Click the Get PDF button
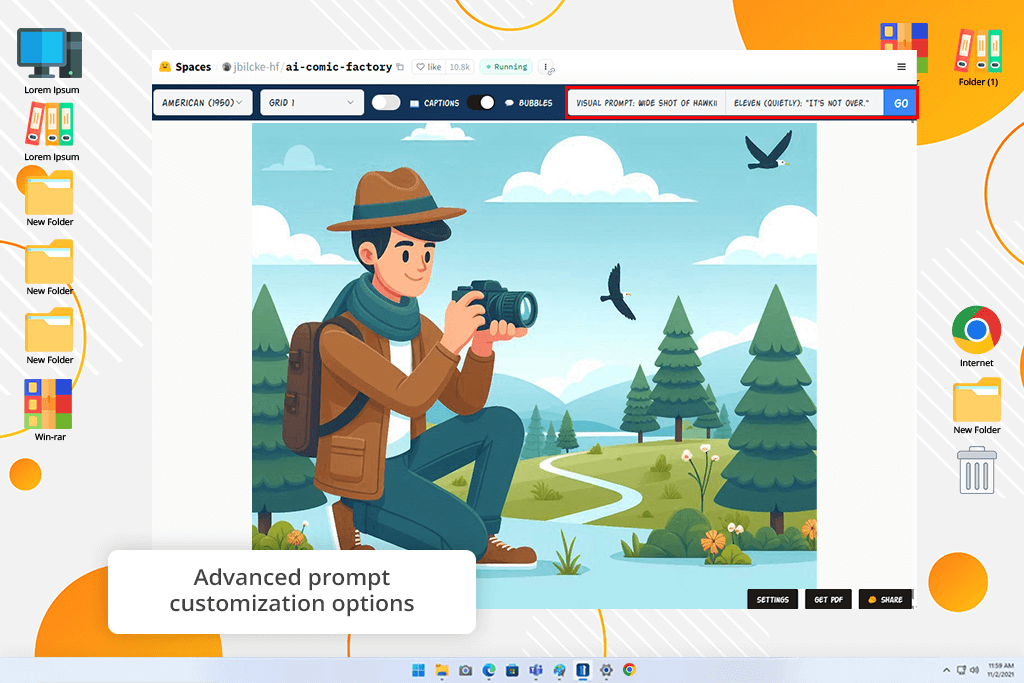 pos(828,599)
